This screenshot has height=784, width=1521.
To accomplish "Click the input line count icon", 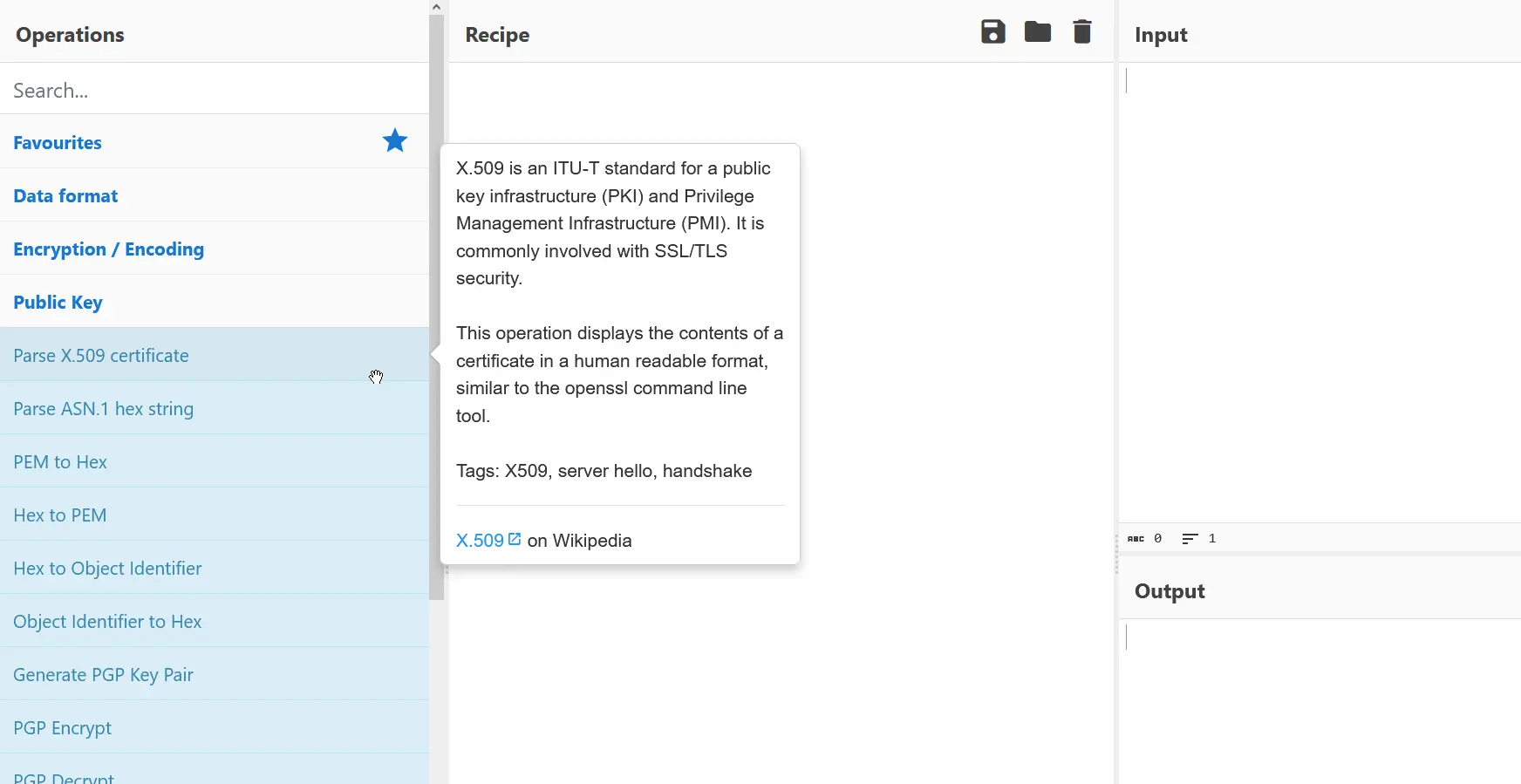I will point(1190,539).
